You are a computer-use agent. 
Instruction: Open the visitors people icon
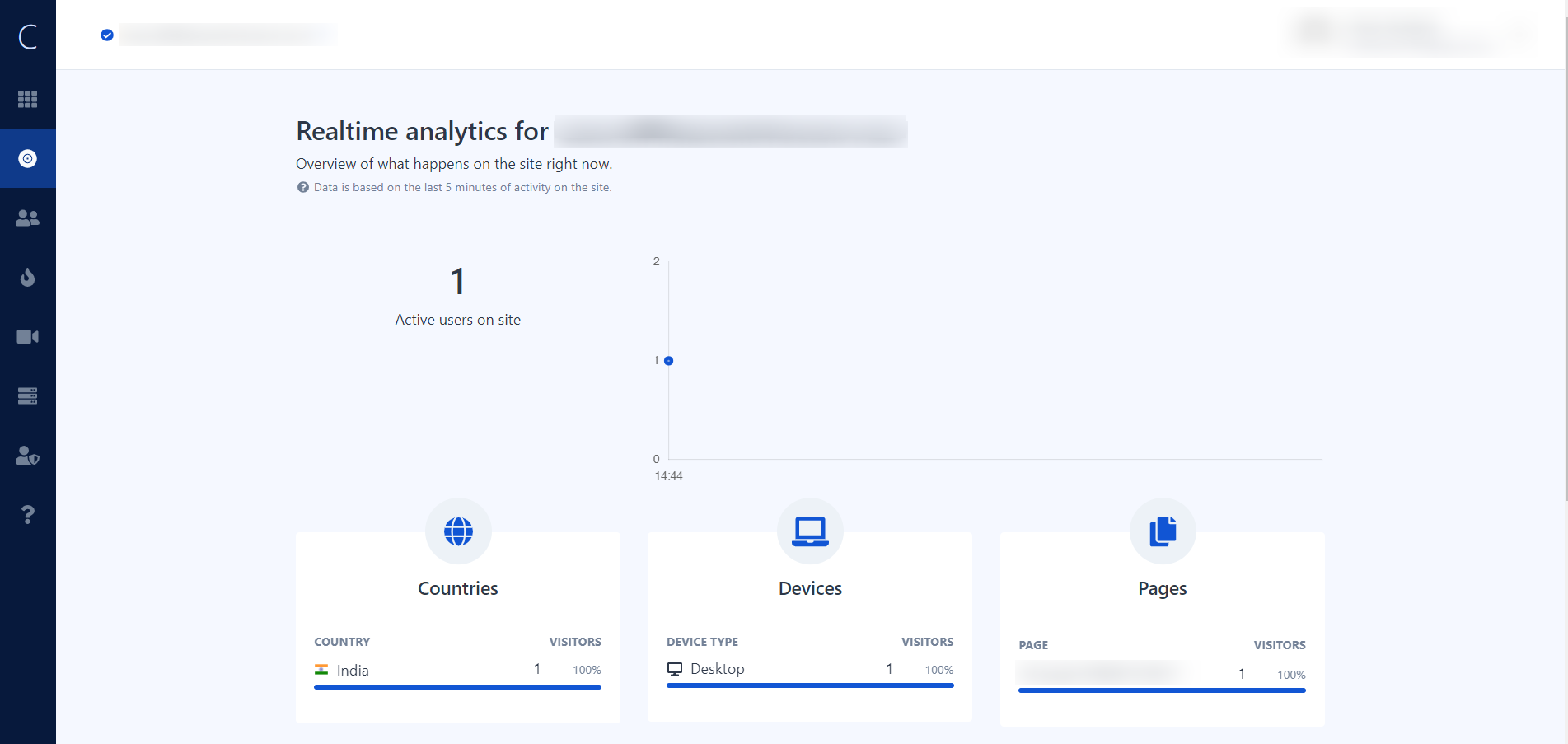(28, 218)
